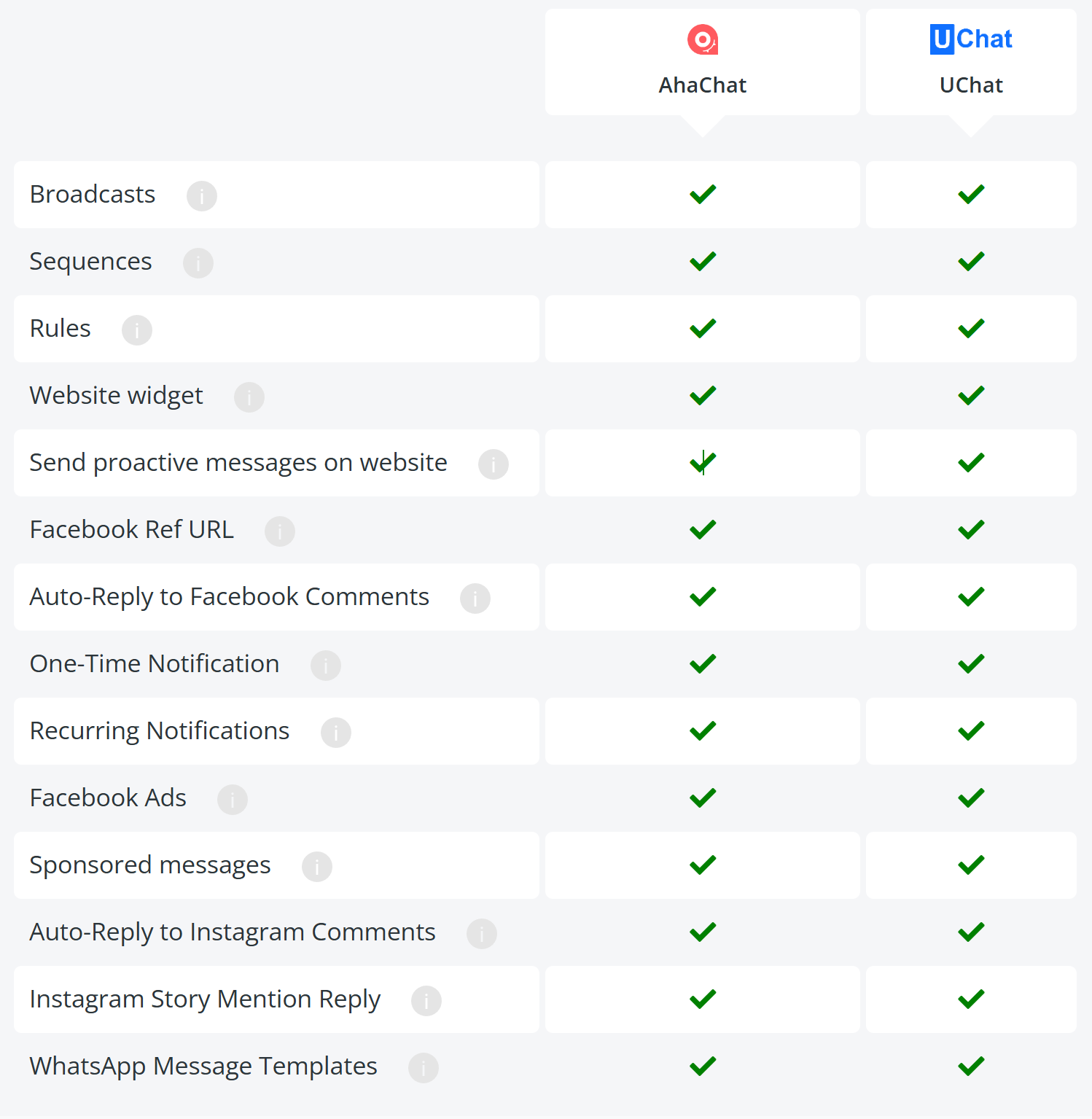Click info icon for Send proactive messages
The image size is (1092, 1119).
494,464
